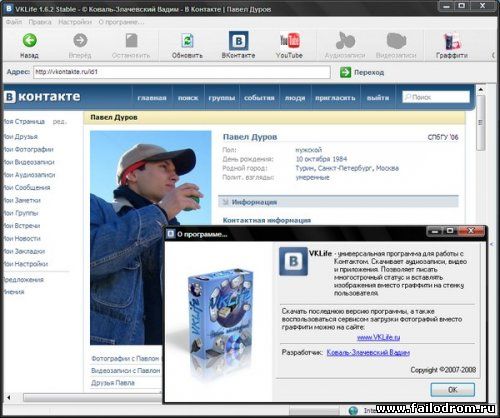Open ВКонтакте toolbar icon

239,41
